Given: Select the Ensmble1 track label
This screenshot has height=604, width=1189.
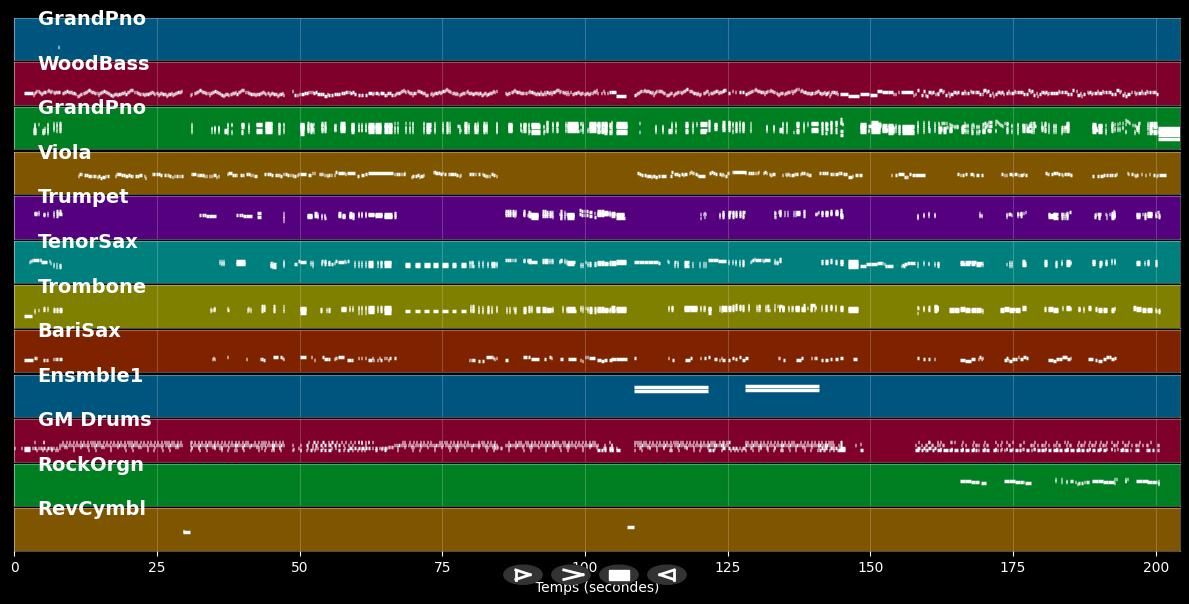Looking at the screenshot, I should point(90,376).
